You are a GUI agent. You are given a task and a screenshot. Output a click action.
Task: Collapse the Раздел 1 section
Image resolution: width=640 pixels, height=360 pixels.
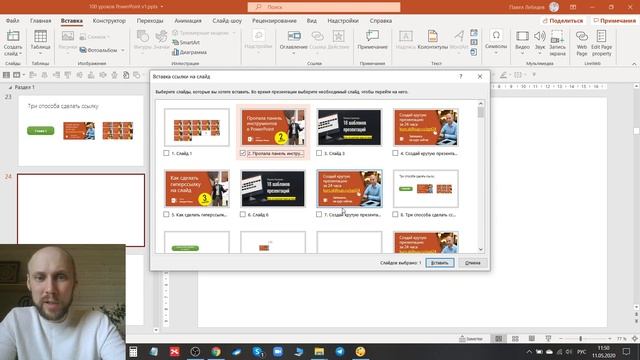pos(10,87)
